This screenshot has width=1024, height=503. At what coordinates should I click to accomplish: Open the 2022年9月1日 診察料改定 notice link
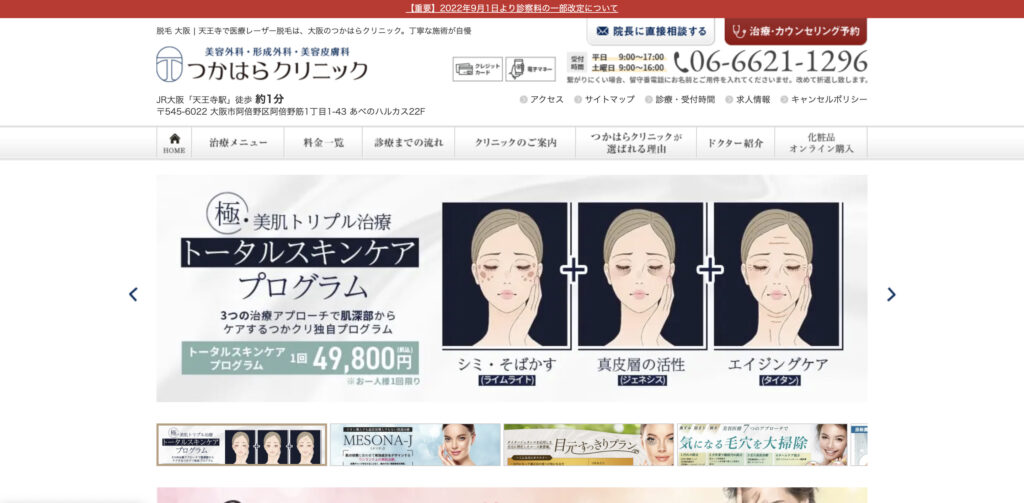(511, 8)
